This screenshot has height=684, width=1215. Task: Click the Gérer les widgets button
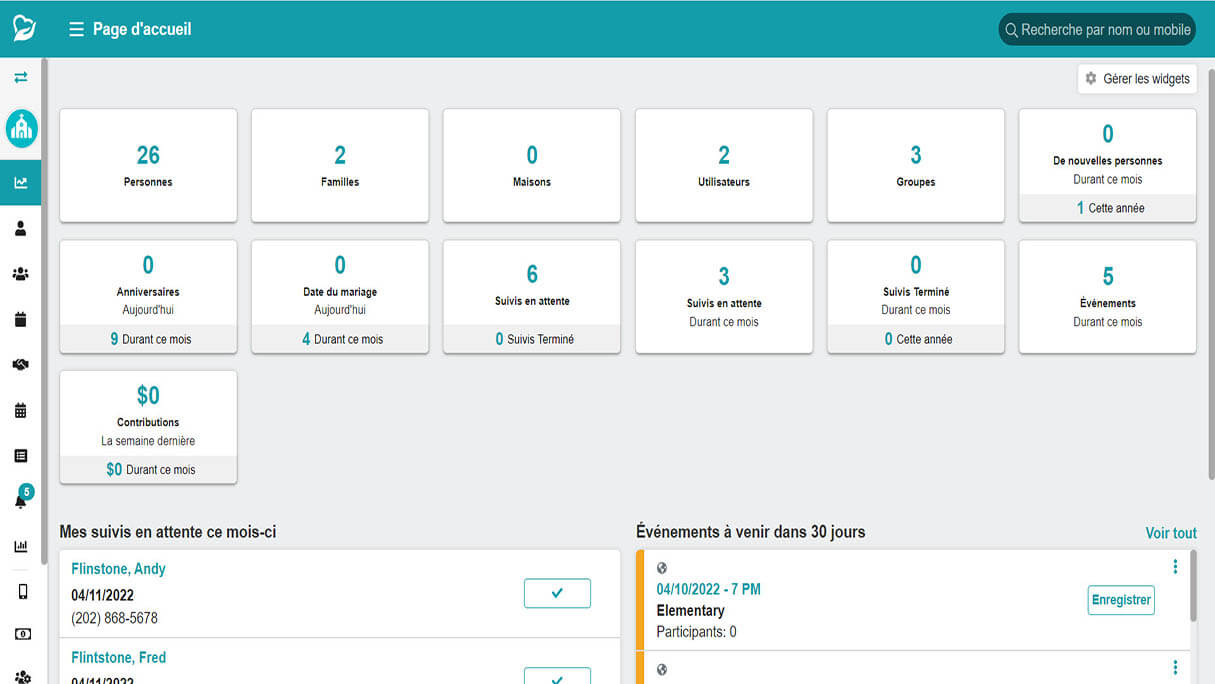point(1137,79)
